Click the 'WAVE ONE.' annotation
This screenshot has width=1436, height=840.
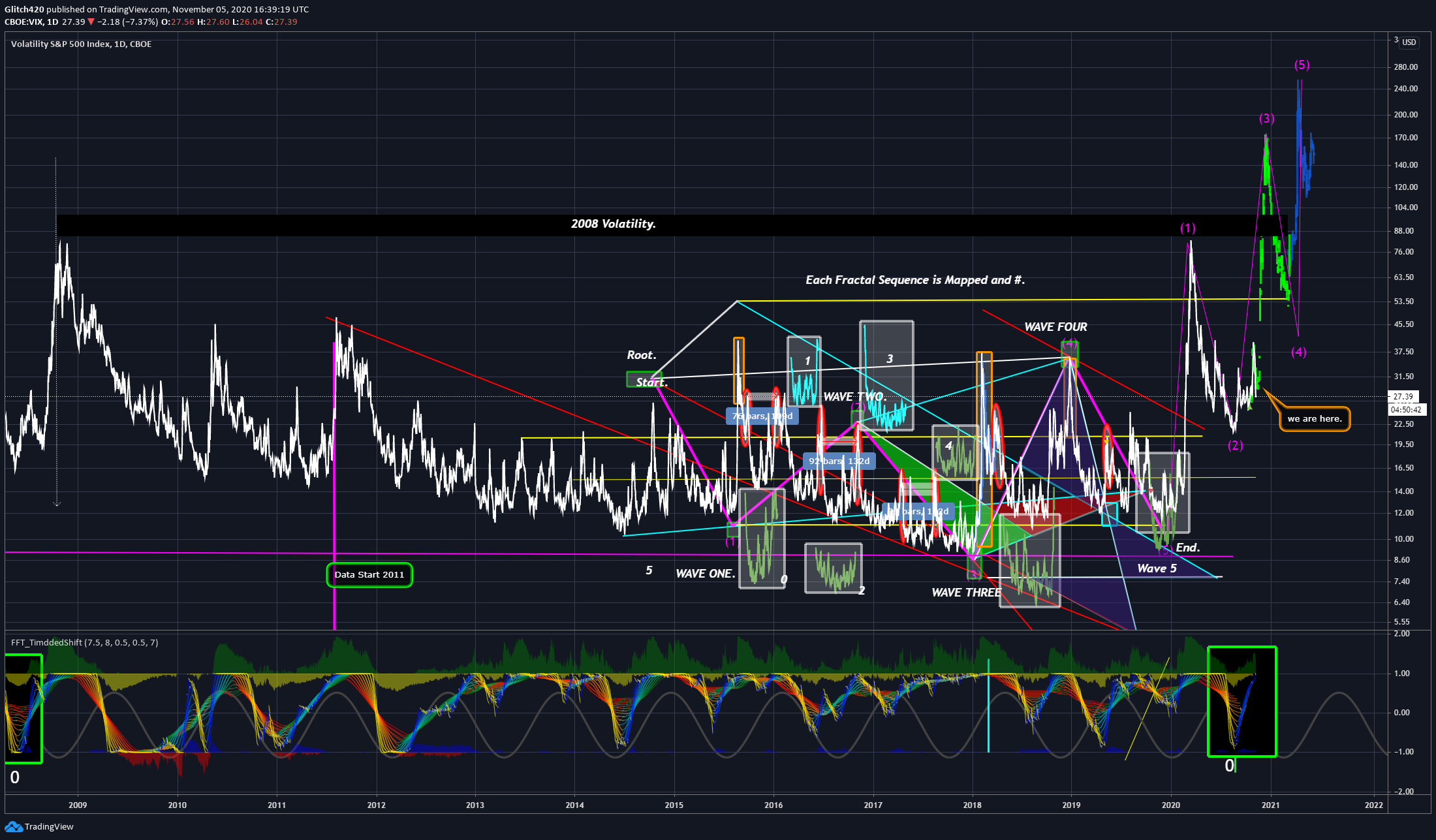click(x=705, y=574)
